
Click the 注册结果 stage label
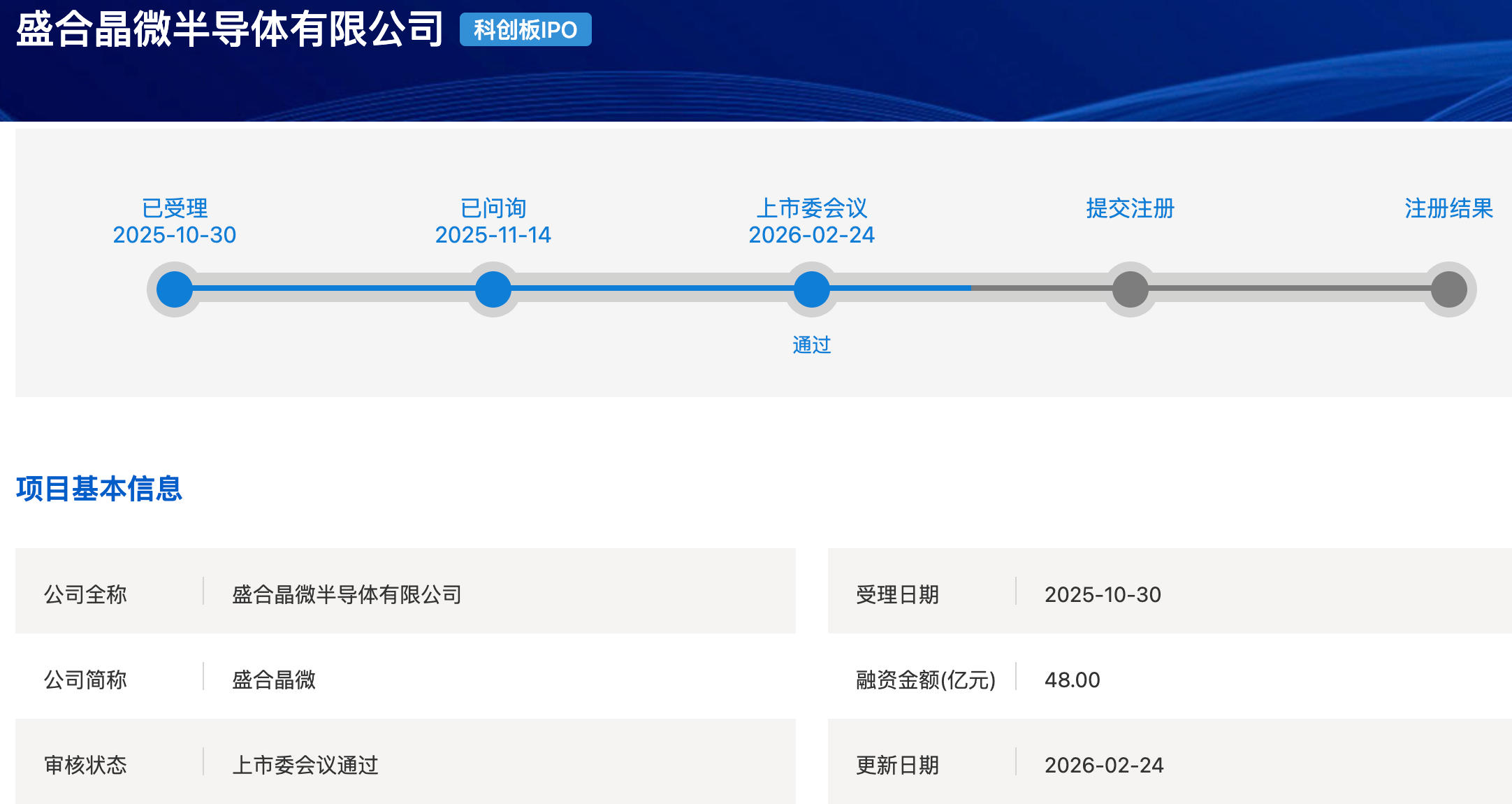coord(1448,208)
